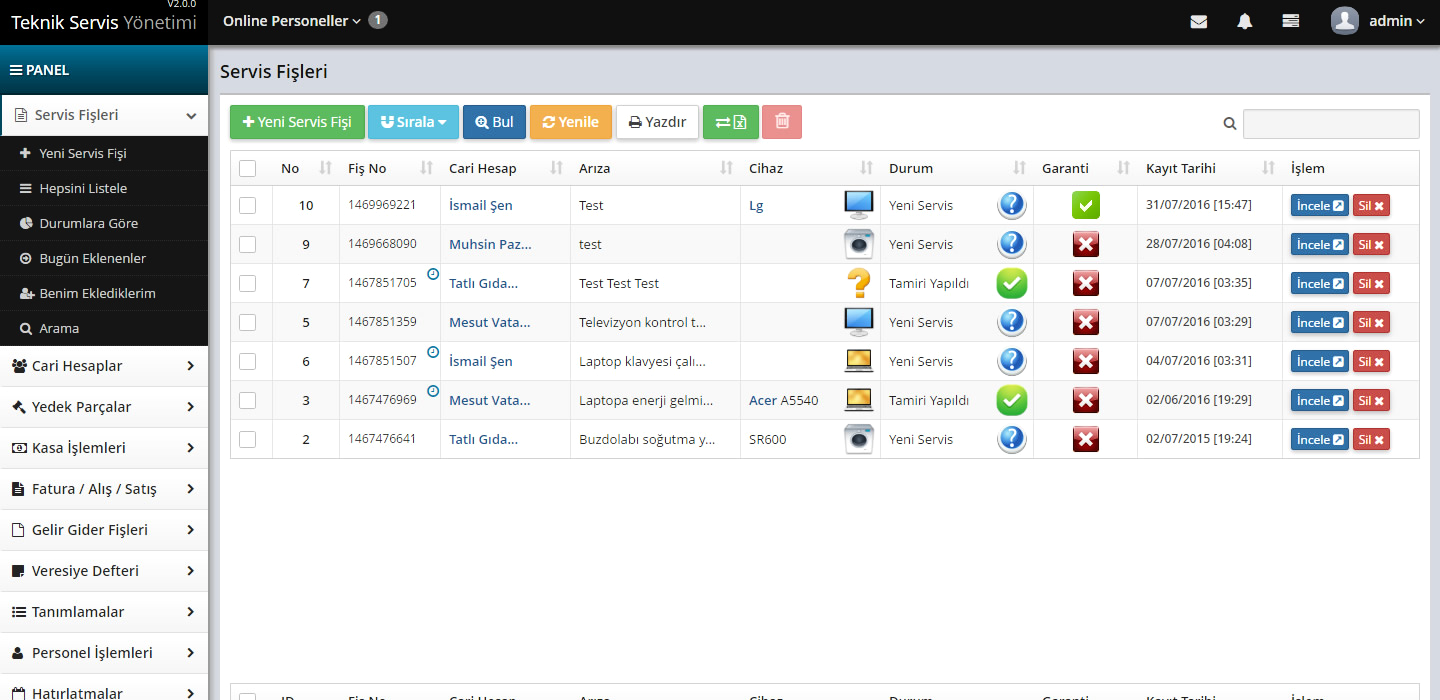This screenshot has width=1440, height=700.
Task: Collapse the Servis Fişleri sidebar section
Action: [x=104, y=115]
